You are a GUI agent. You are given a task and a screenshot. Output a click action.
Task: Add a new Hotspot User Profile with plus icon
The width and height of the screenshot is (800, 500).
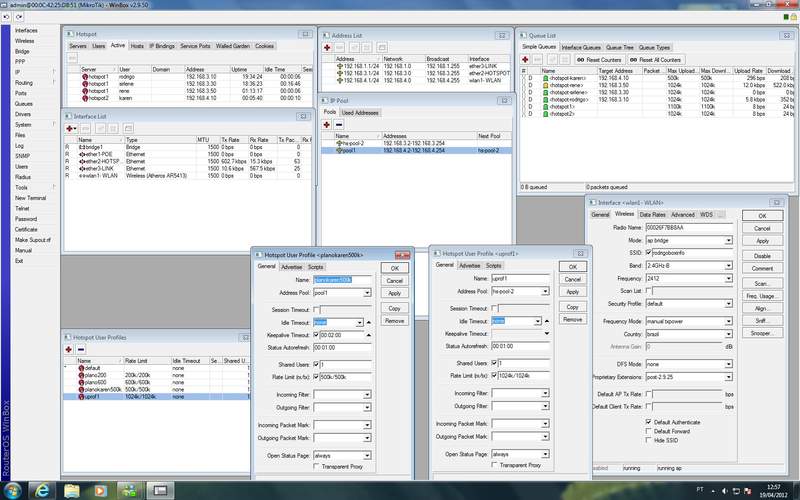point(69,349)
